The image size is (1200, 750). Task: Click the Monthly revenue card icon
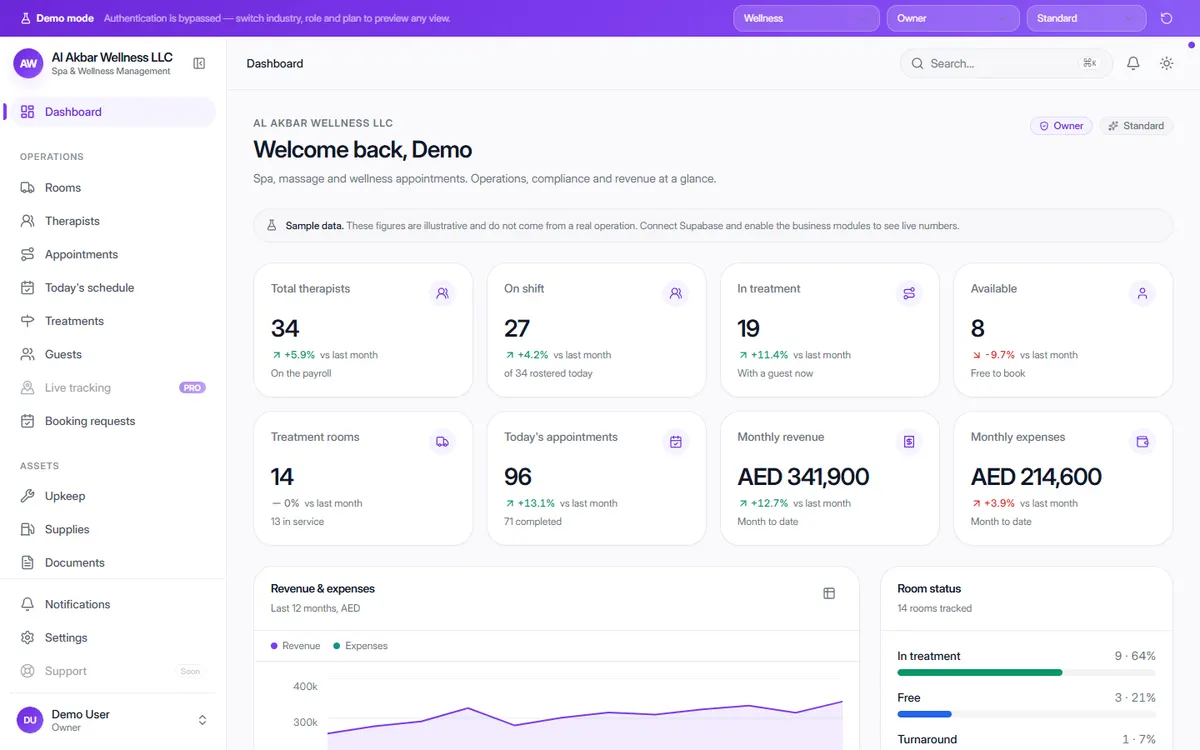(909, 441)
